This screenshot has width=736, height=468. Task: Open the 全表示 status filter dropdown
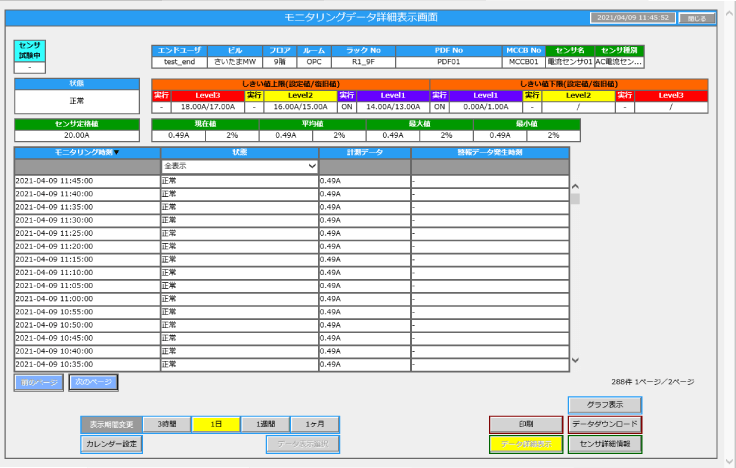[239, 166]
